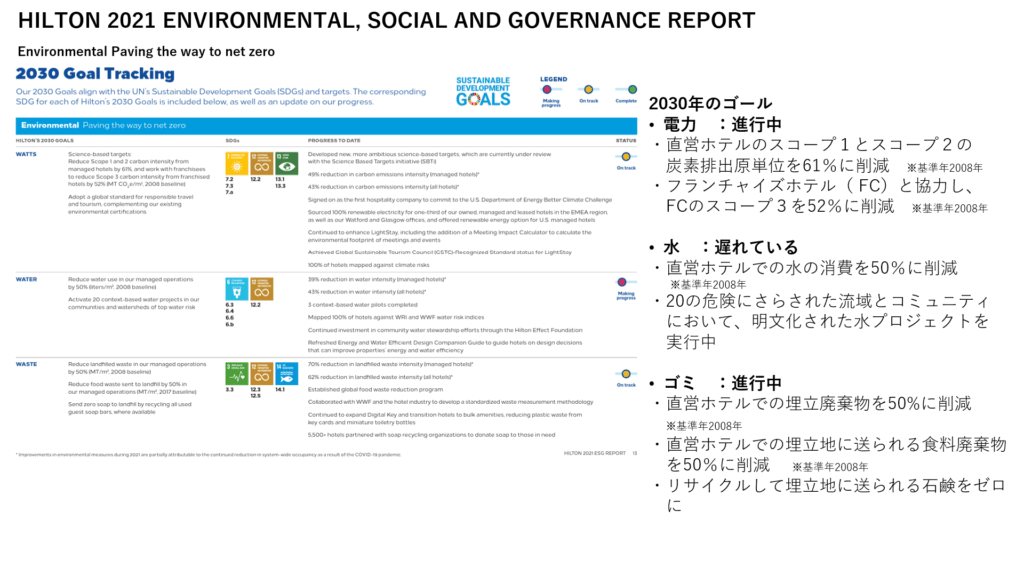This screenshot has height=575, width=1024.
Task: Click the blue SDG 6 water icon
Action: pos(236,289)
